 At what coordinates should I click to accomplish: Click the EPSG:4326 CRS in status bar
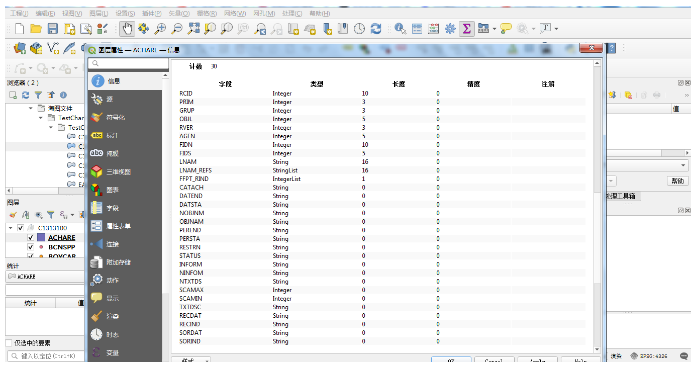click(x=650, y=356)
